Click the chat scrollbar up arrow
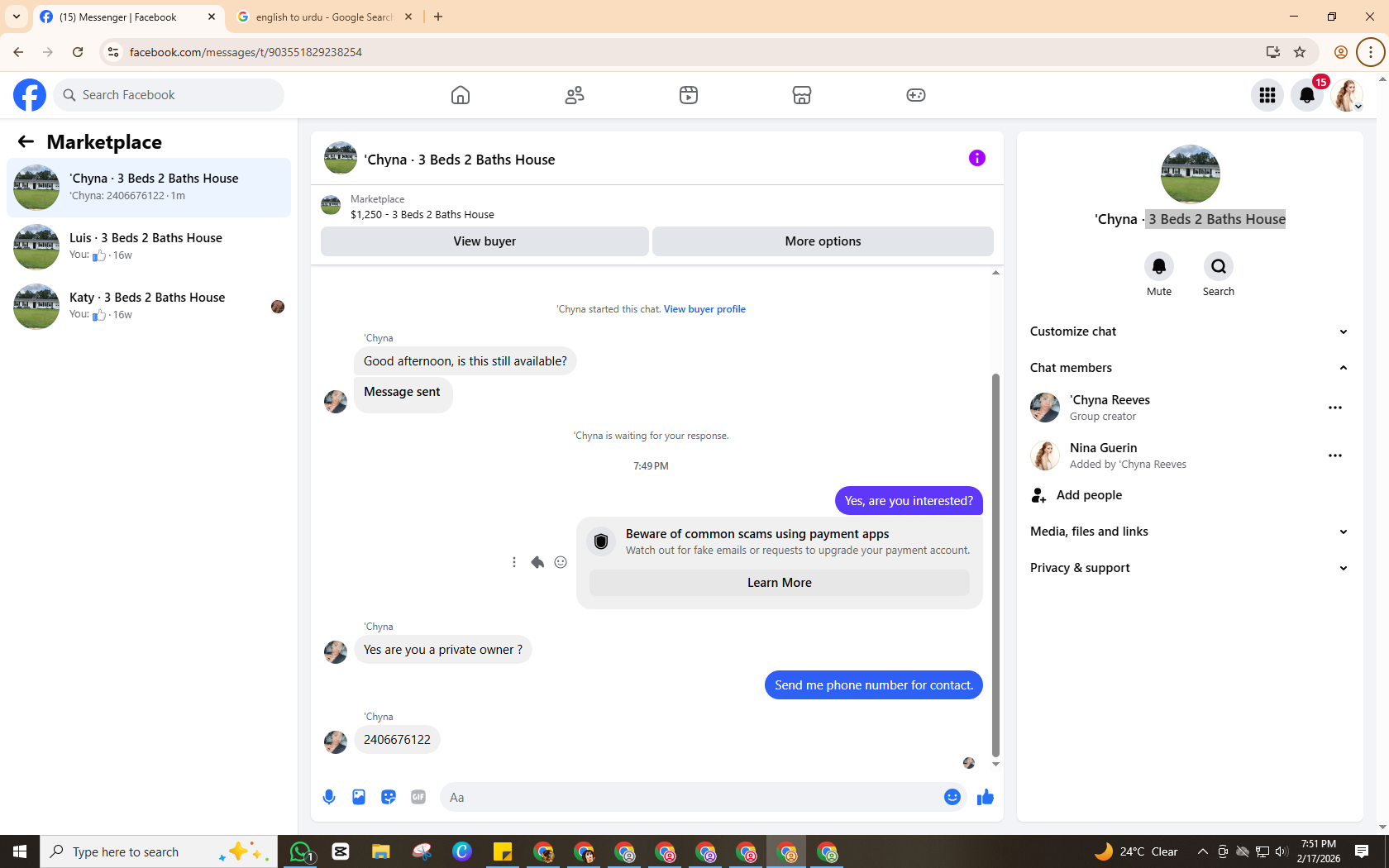This screenshot has height=868, width=1389. point(995,272)
